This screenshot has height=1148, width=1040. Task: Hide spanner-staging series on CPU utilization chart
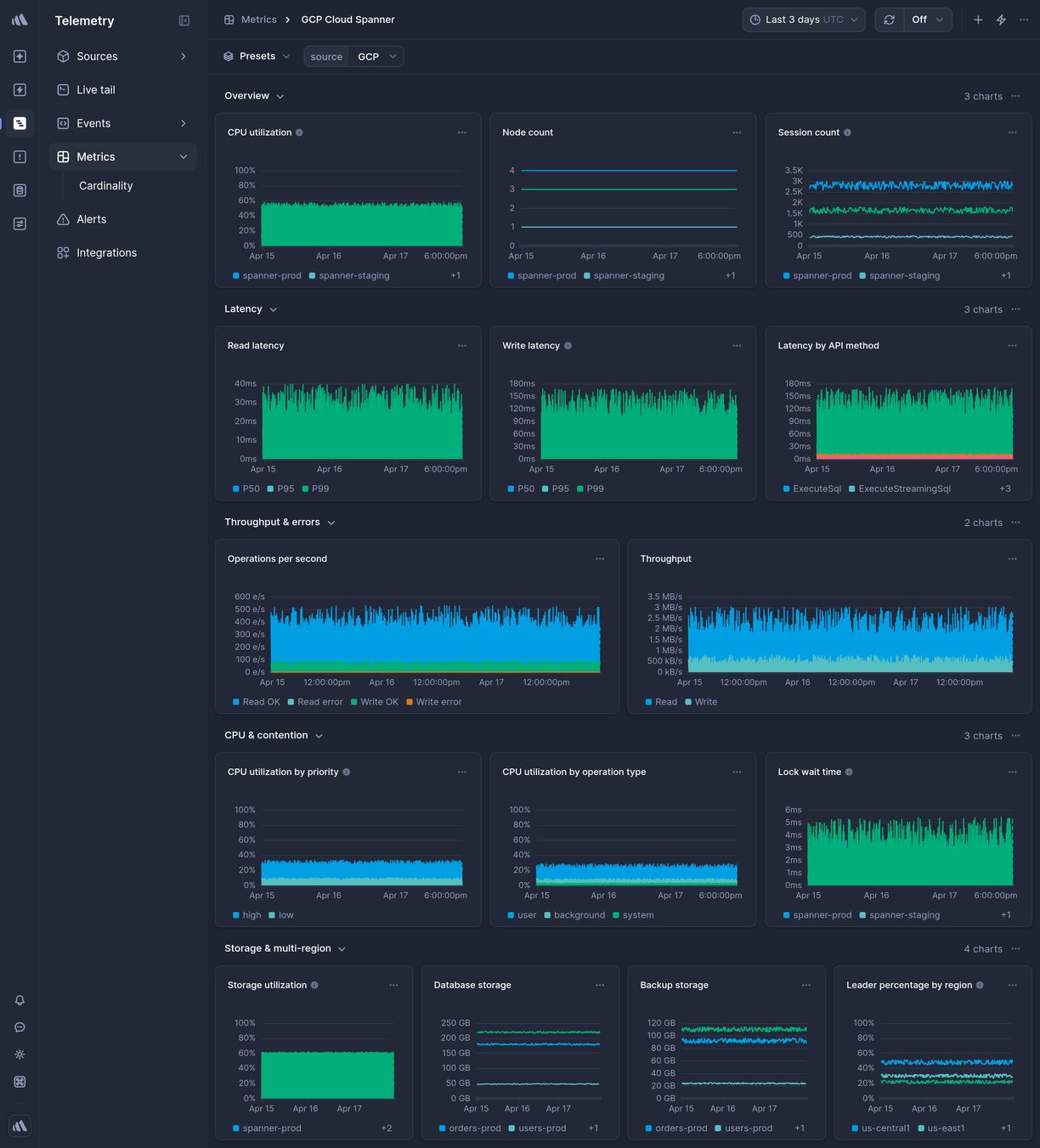(x=350, y=275)
